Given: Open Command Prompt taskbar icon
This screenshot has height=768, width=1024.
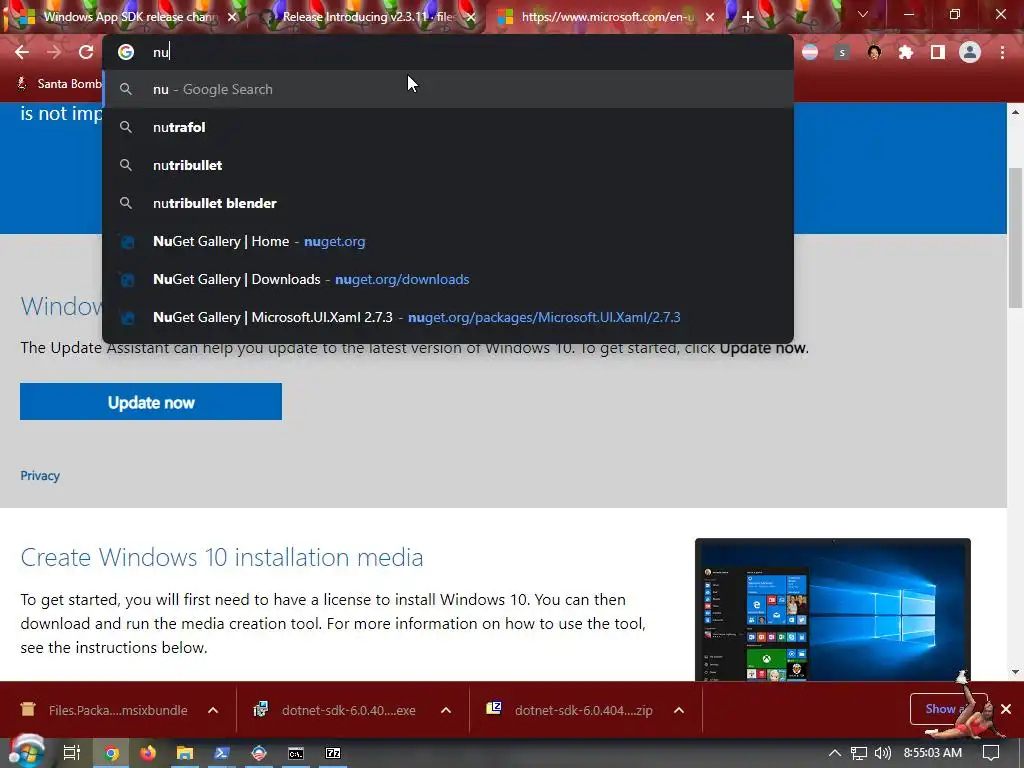Looking at the screenshot, I should click(x=296, y=753).
